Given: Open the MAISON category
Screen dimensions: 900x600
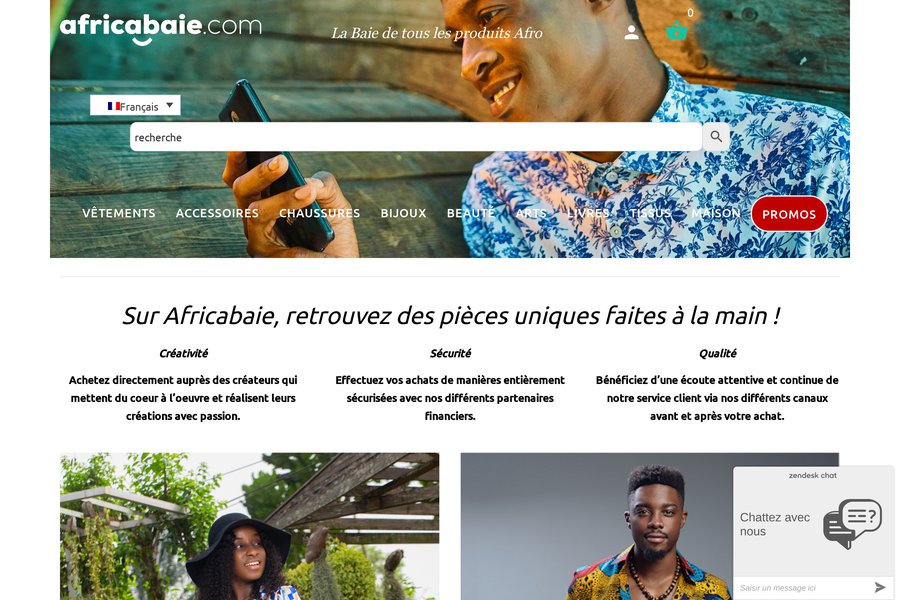Looking at the screenshot, I should [x=716, y=213].
